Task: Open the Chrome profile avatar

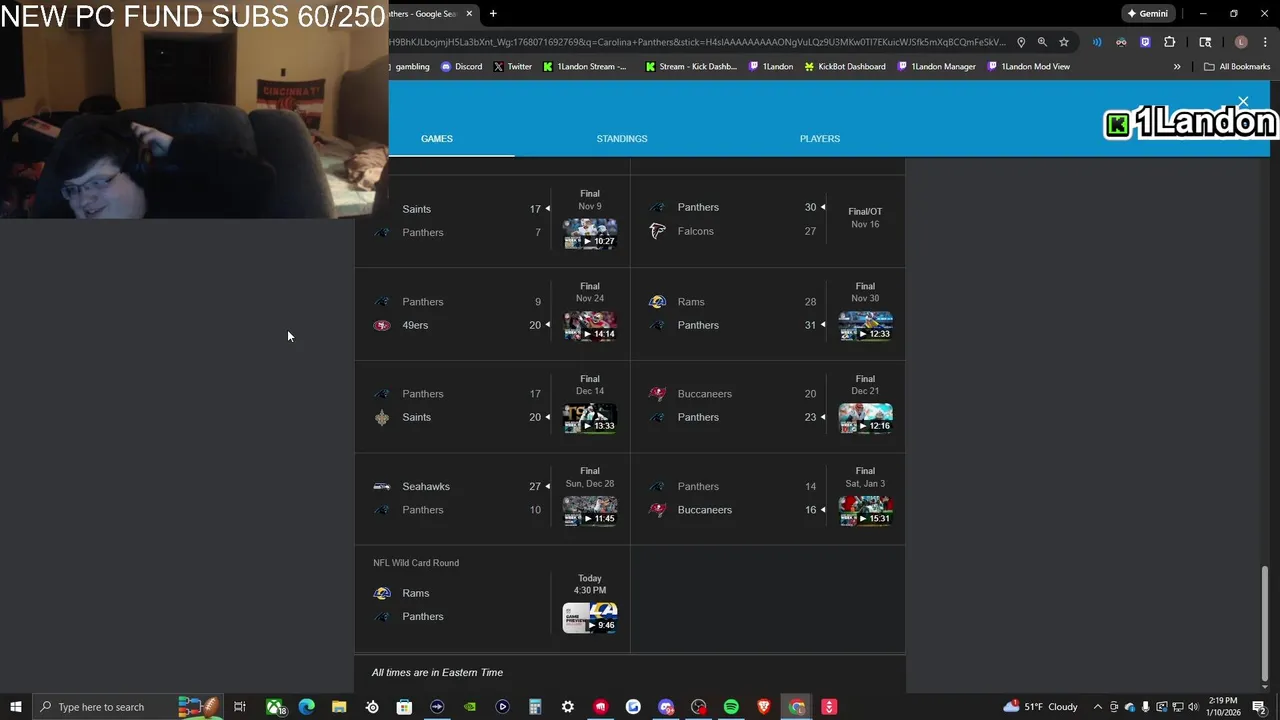Action: (1241, 42)
